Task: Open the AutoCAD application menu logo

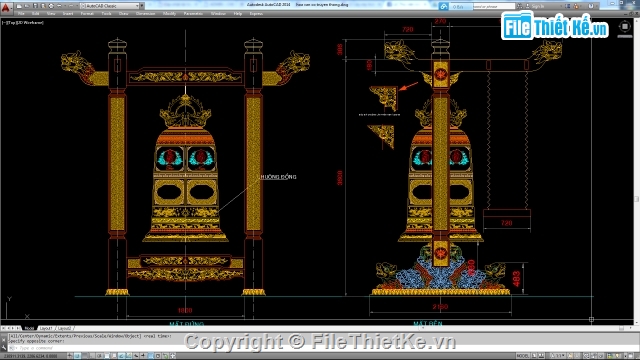Action: [6, 7]
